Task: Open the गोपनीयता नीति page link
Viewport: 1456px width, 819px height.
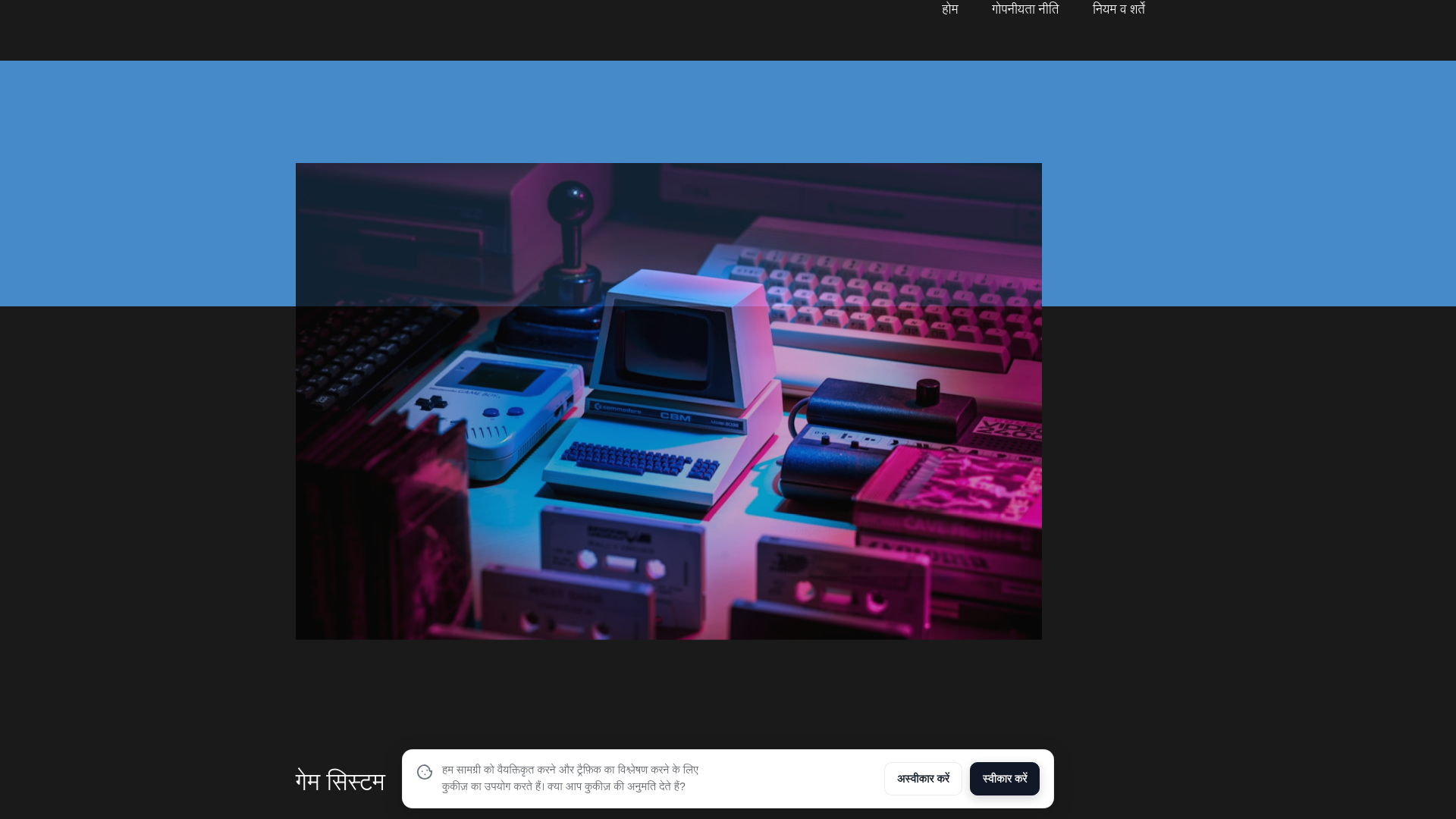Action: (1025, 9)
